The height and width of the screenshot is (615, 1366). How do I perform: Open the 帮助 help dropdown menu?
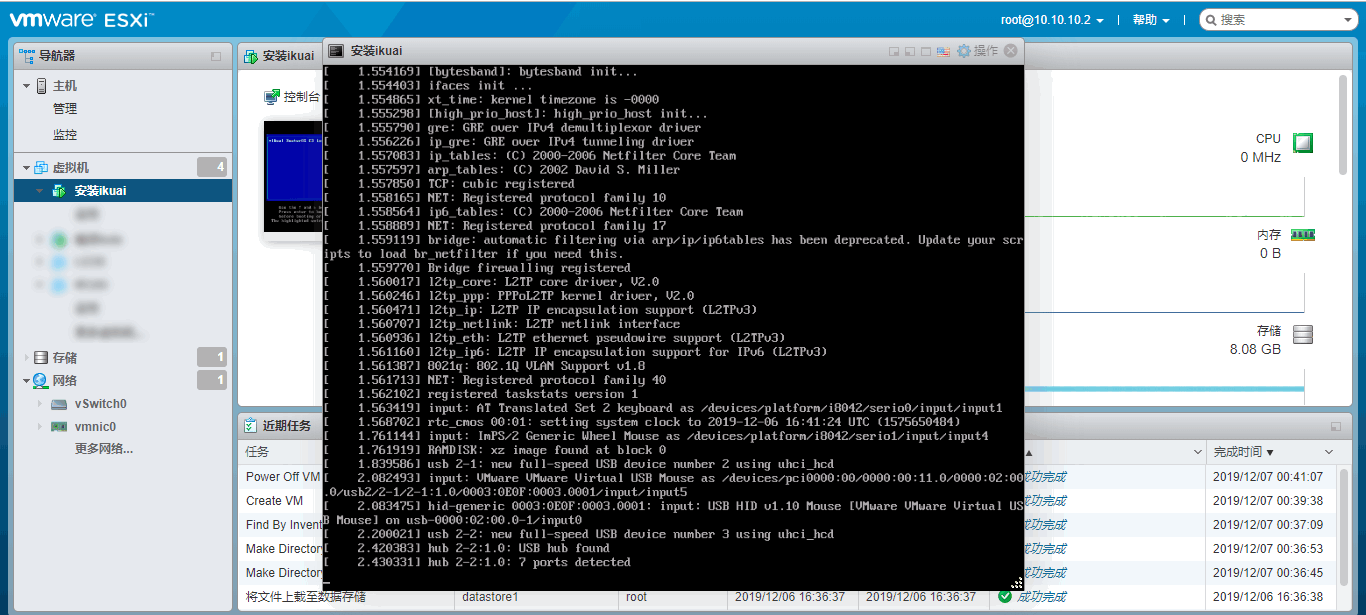tap(1151, 20)
